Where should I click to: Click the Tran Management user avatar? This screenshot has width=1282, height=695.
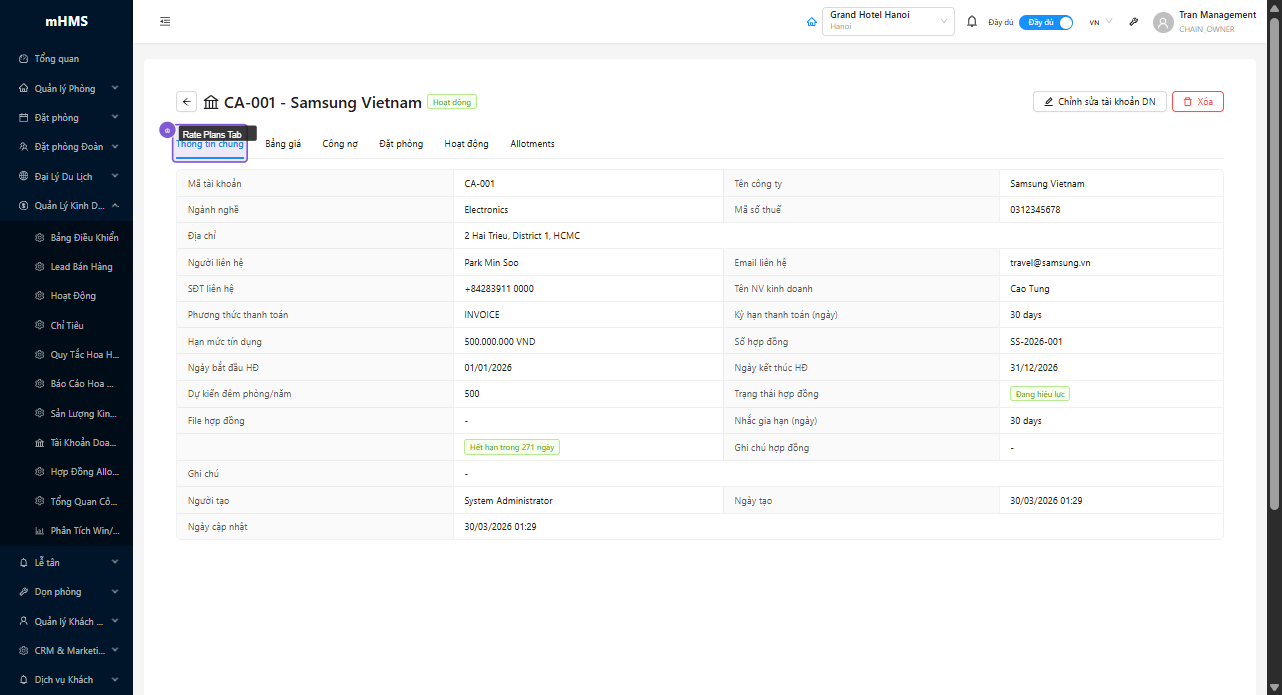coord(1162,22)
